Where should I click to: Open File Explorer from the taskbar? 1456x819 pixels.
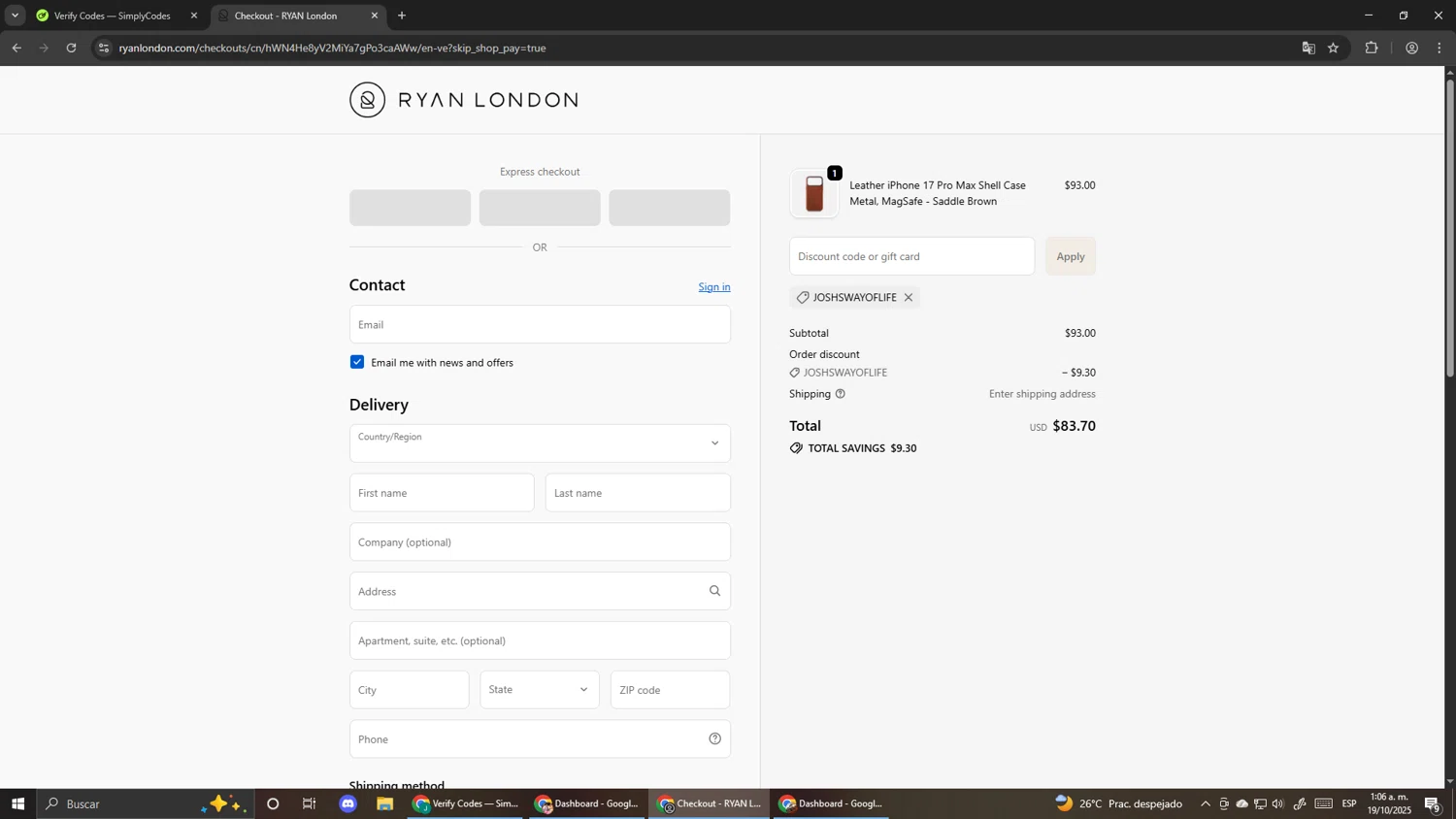point(385,803)
